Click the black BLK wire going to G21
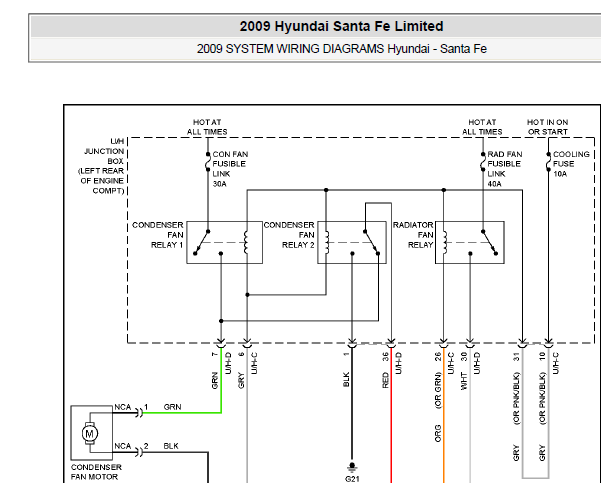The width and height of the screenshot is (601, 483). (352, 402)
